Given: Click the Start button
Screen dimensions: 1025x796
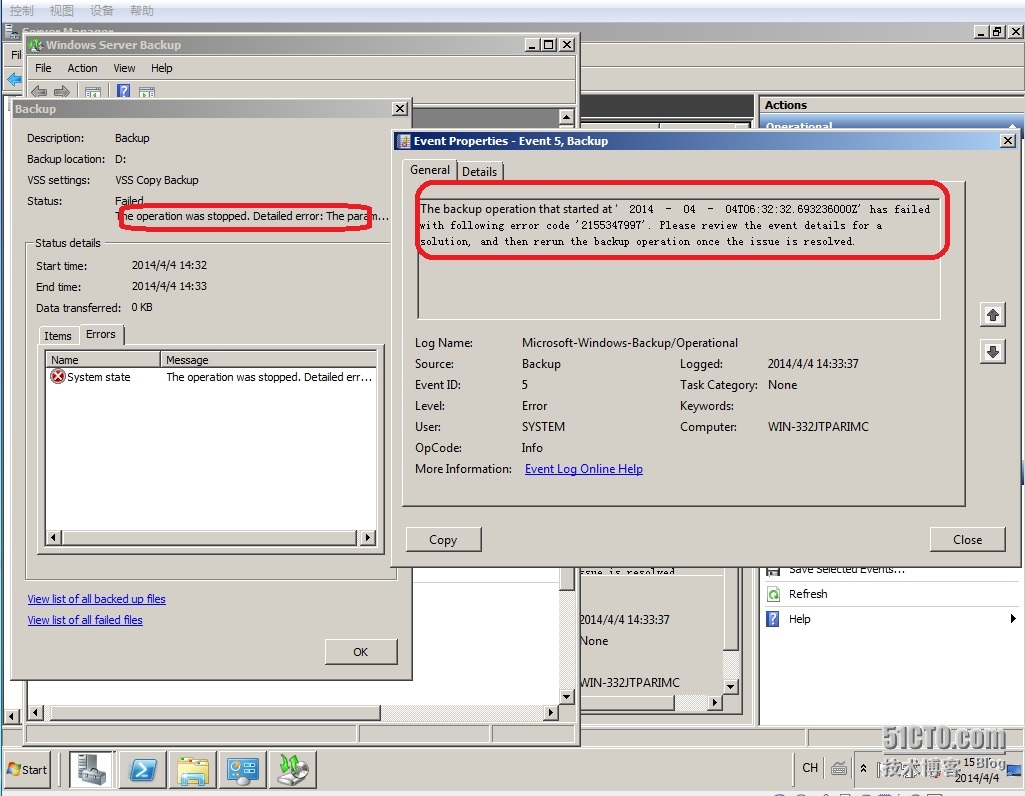Looking at the screenshot, I should (x=27, y=770).
